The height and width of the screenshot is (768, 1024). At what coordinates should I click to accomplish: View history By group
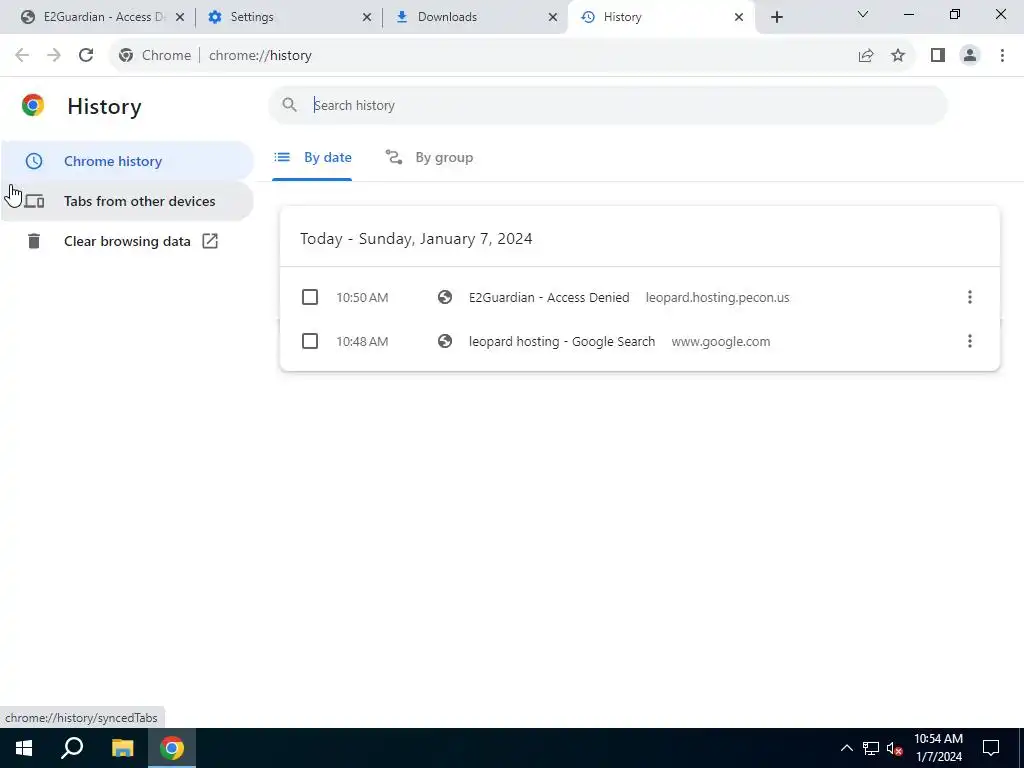click(x=429, y=157)
